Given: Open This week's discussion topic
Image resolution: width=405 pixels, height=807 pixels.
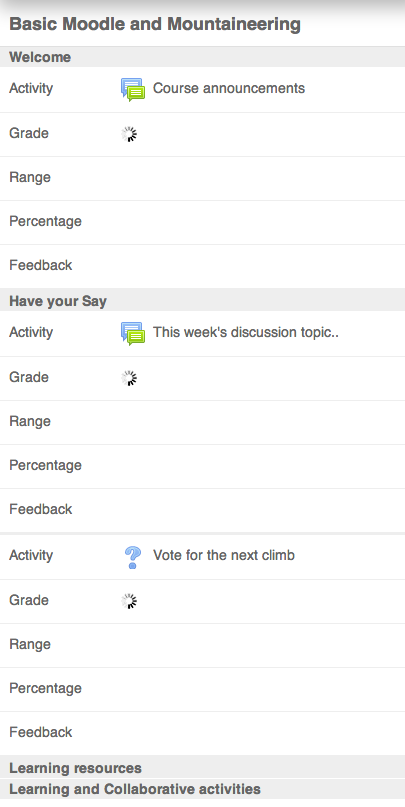Looking at the screenshot, I should (246, 332).
